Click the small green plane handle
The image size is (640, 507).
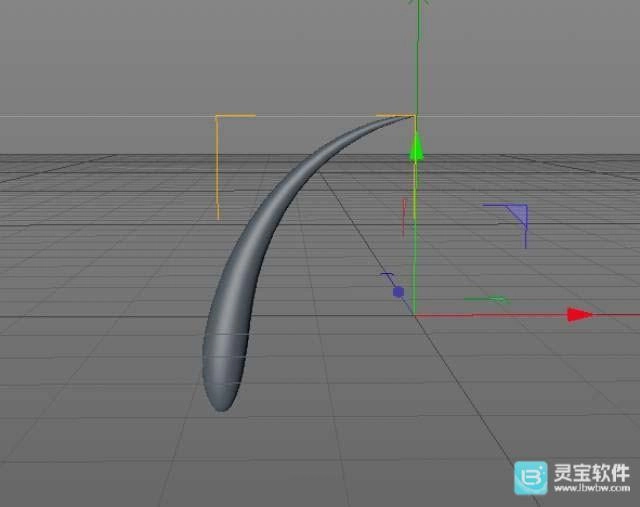(x=487, y=299)
